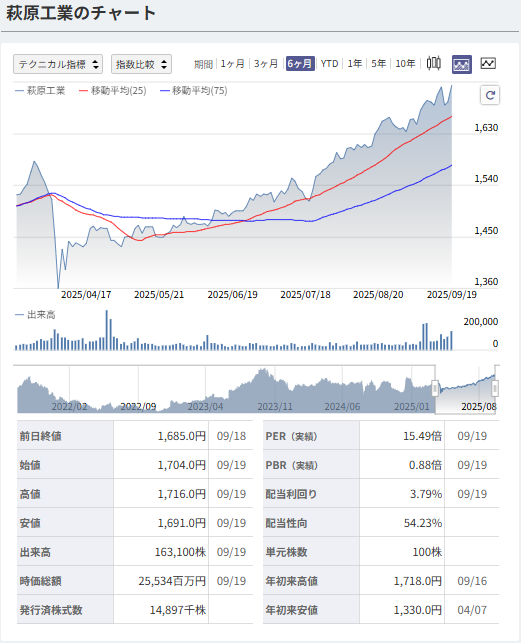Click the 出来高 value 163,100株
The width and height of the screenshot is (521, 643).
pos(180,552)
